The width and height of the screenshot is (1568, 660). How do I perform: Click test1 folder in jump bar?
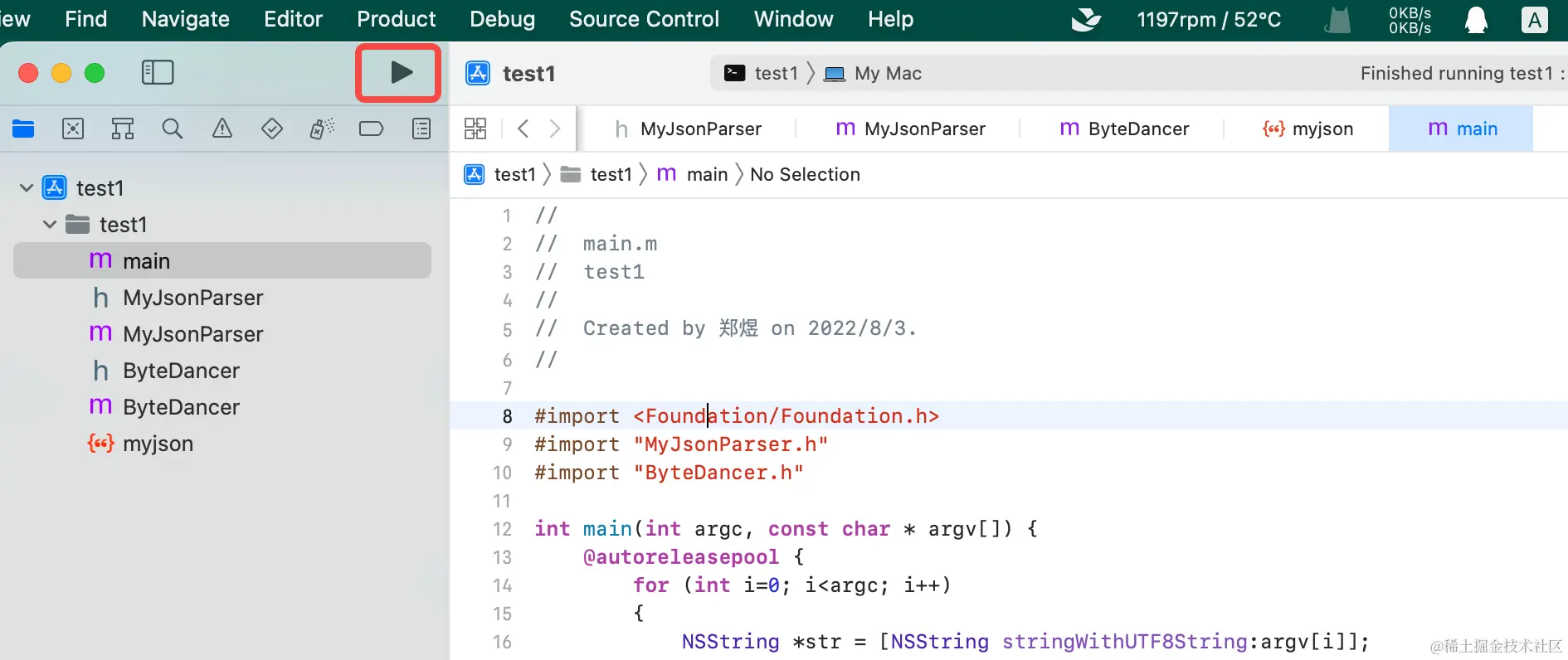tap(597, 174)
